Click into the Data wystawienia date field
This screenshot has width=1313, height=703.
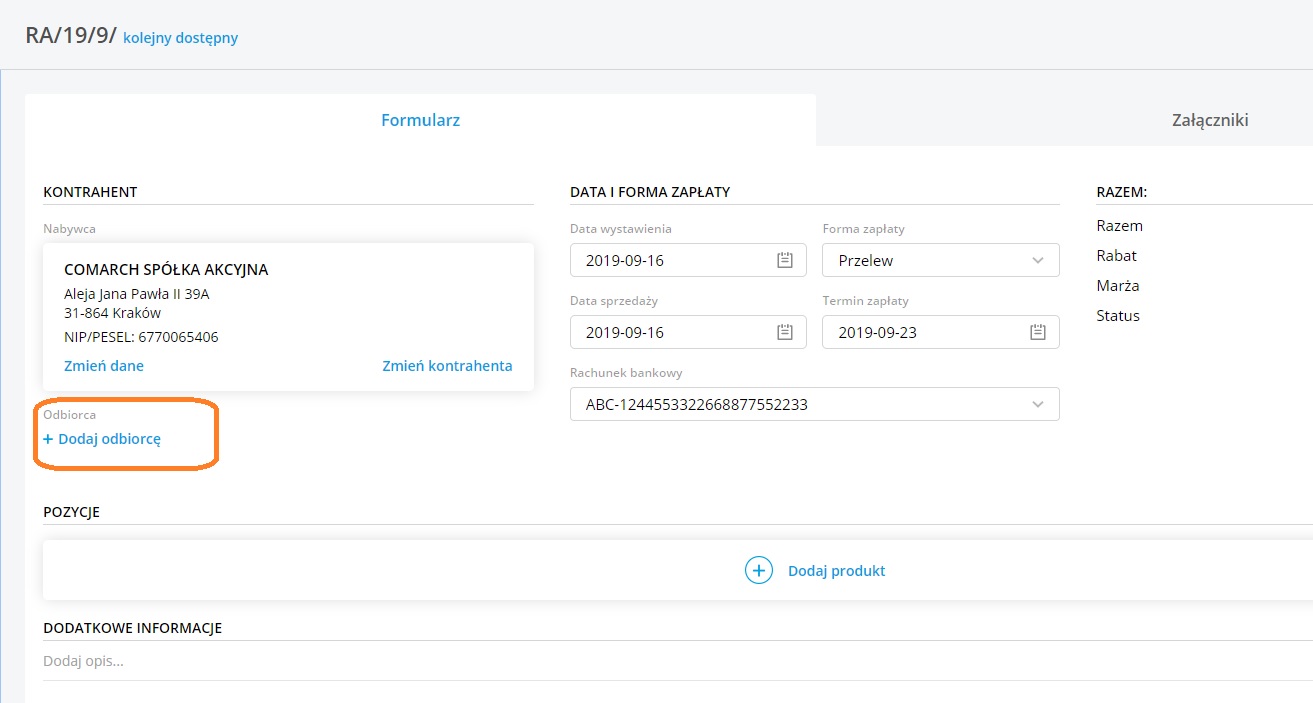pos(670,261)
